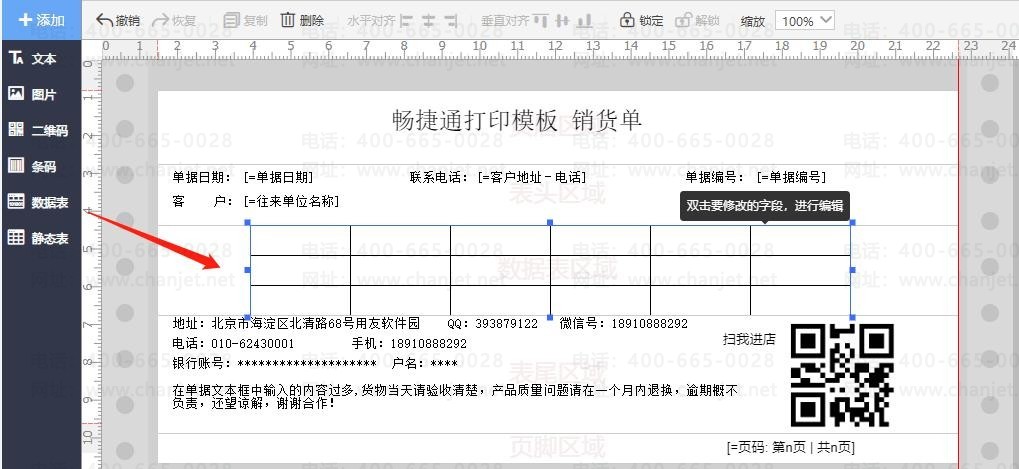This screenshot has height=469, width=1019.
Task: Align elements vertically to the top
Action: click(x=541, y=21)
